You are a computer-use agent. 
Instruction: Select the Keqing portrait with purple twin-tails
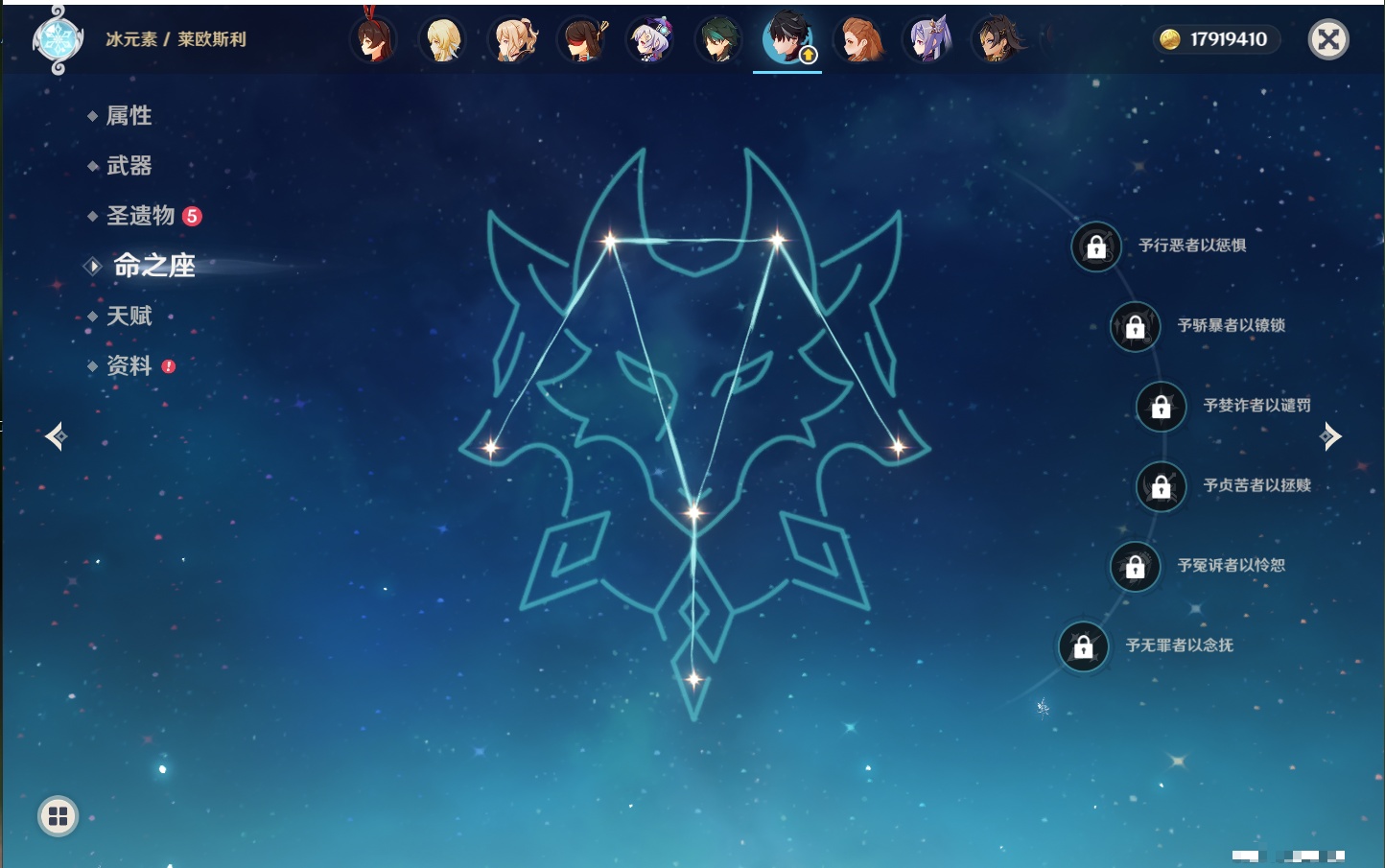coord(928,39)
